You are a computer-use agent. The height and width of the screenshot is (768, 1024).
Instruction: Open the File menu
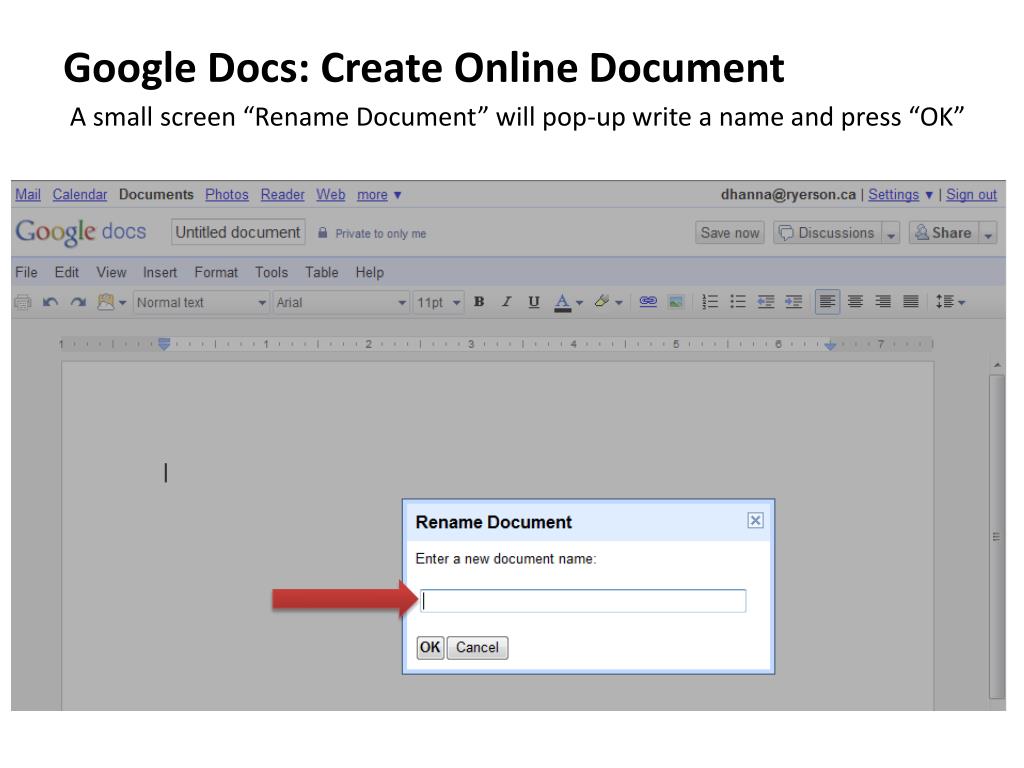tap(26, 272)
